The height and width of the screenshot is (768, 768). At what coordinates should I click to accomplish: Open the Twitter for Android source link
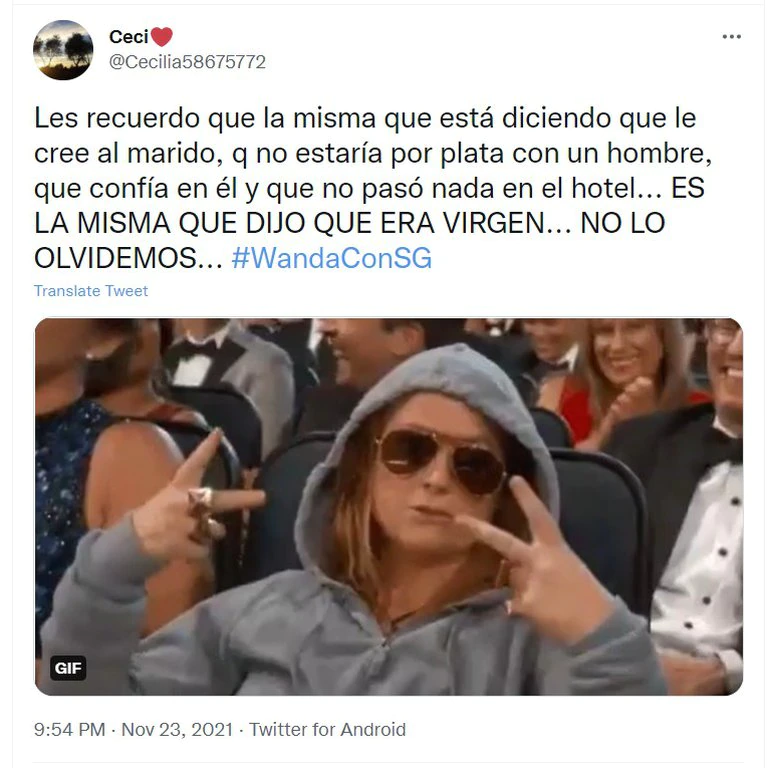coord(328,729)
